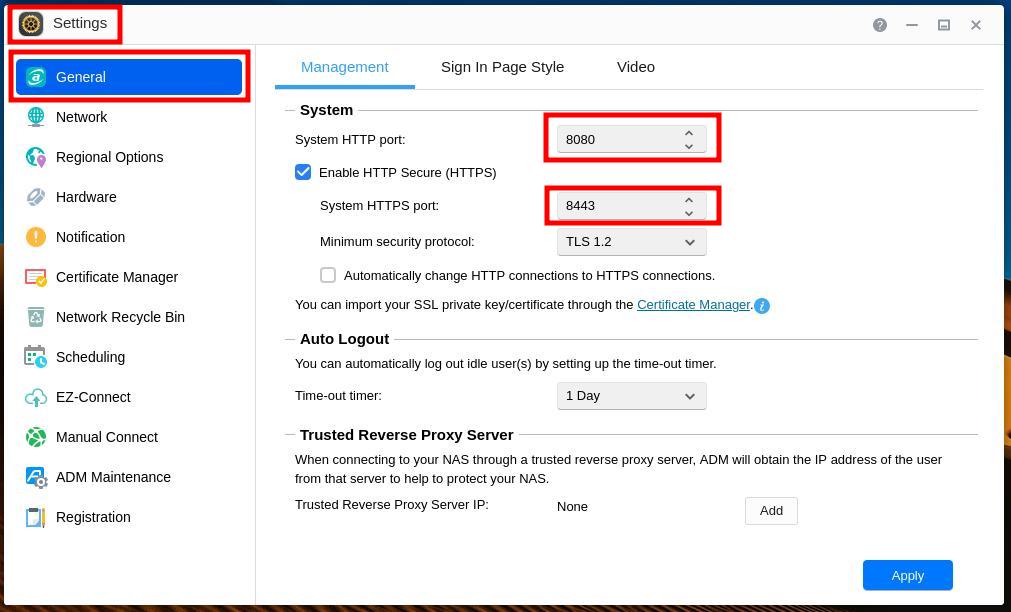Open the Notification settings icon
This screenshot has height=612, width=1011.
[36, 237]
